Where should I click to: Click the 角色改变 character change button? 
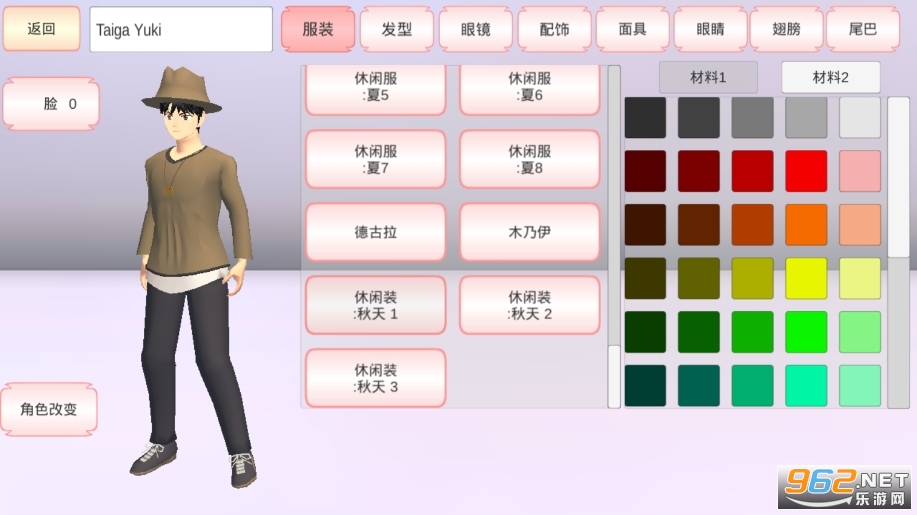tap(49, 409)
